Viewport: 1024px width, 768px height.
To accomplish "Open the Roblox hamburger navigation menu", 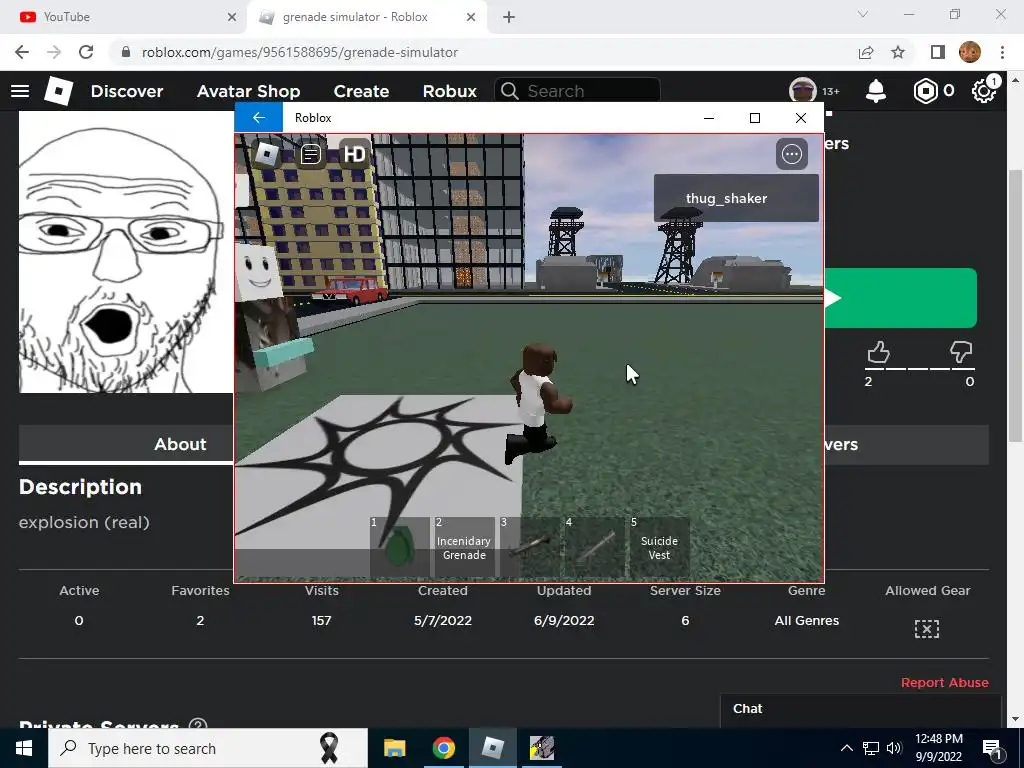I will click(20, 91).
